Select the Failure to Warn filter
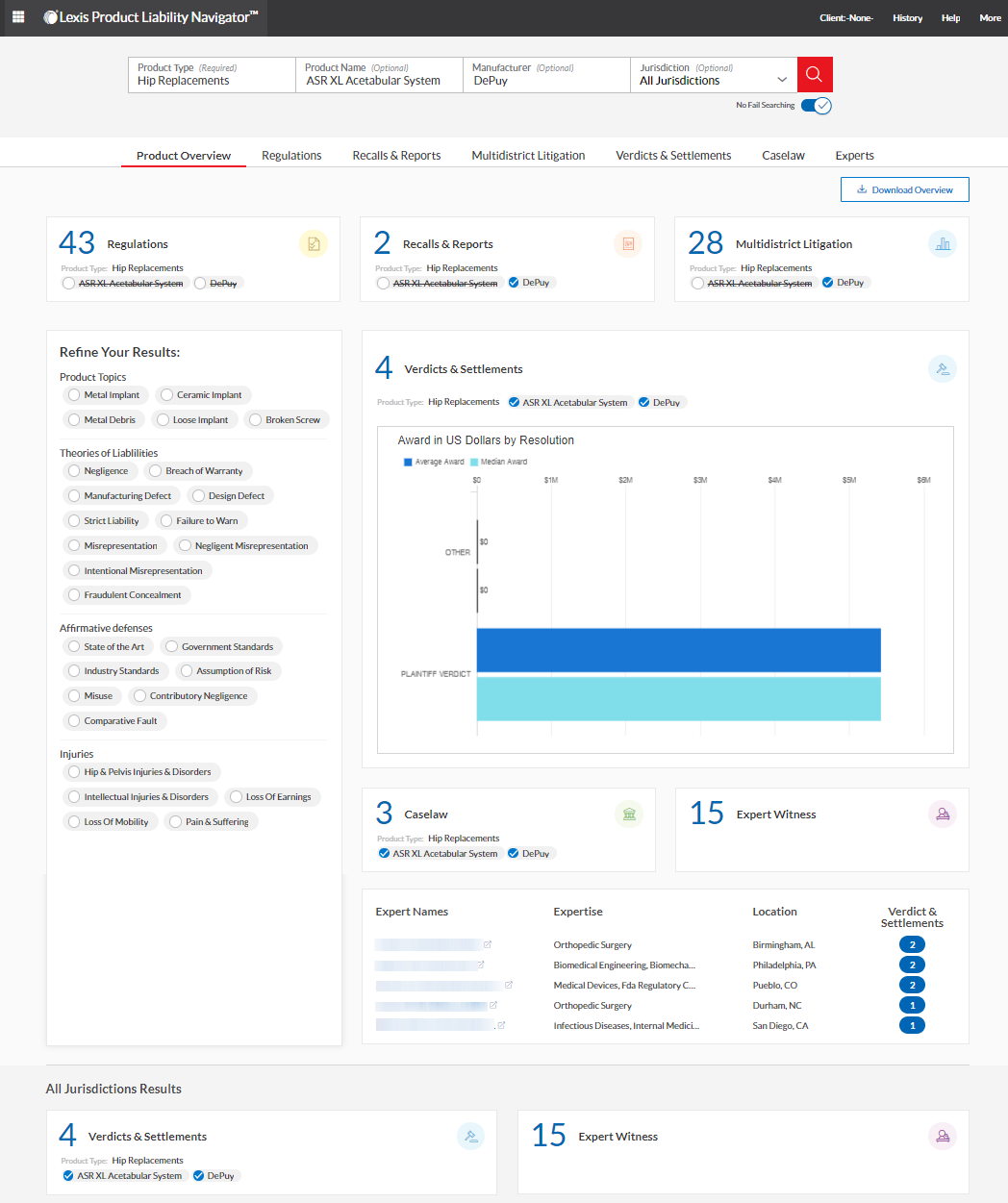The height and width of the screenshot is (1203, 1008). click(x=201, y=521)
